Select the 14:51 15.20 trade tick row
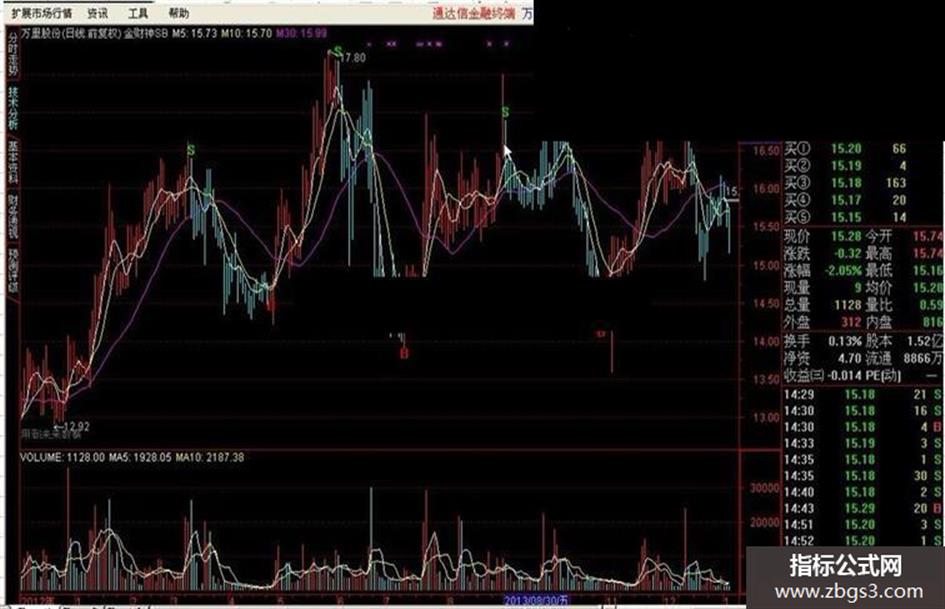Image resolution: width=945 pixels, height=609 pixels. click(x=863, y=525)
